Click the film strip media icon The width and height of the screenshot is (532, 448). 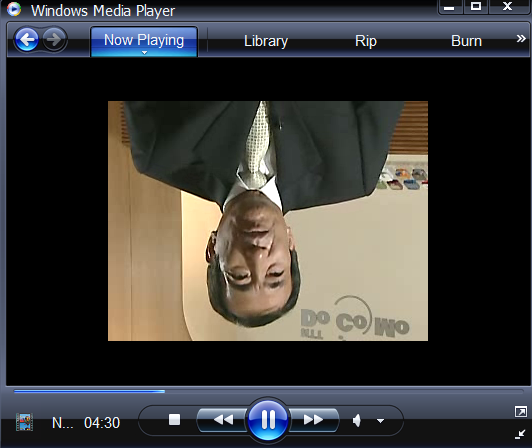24,422
